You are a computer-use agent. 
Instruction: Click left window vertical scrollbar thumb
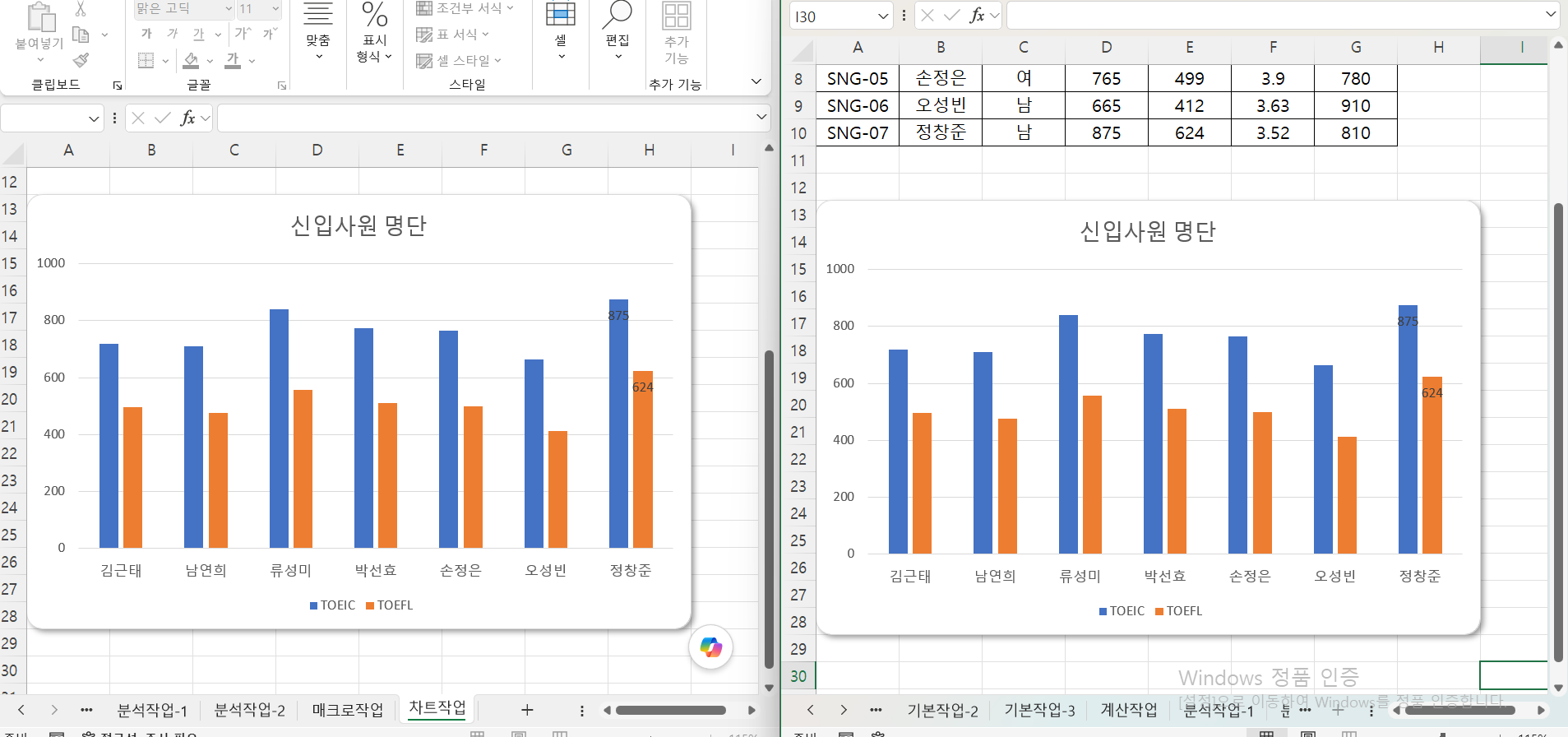[x=769, y=510]
